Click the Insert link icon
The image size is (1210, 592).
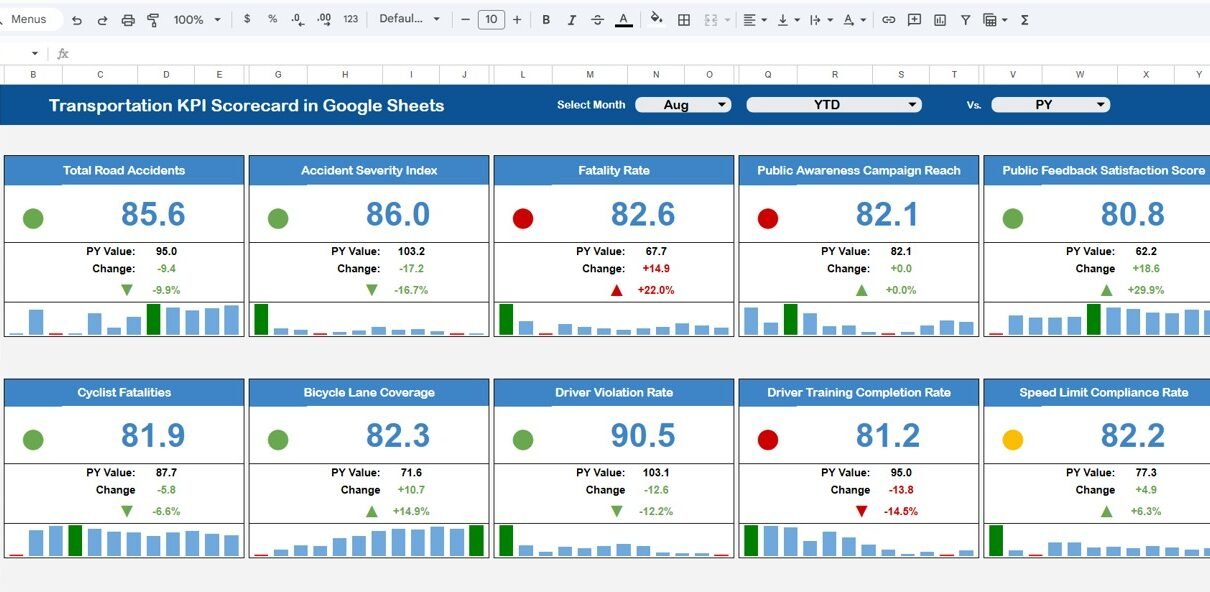pos(888,20)
